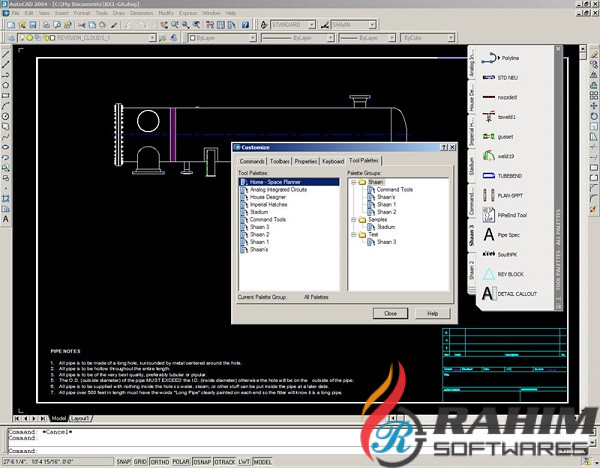
Task: Collapse the Shaan palette group folder
Action: pyautogui.click(x=354, y=182)
